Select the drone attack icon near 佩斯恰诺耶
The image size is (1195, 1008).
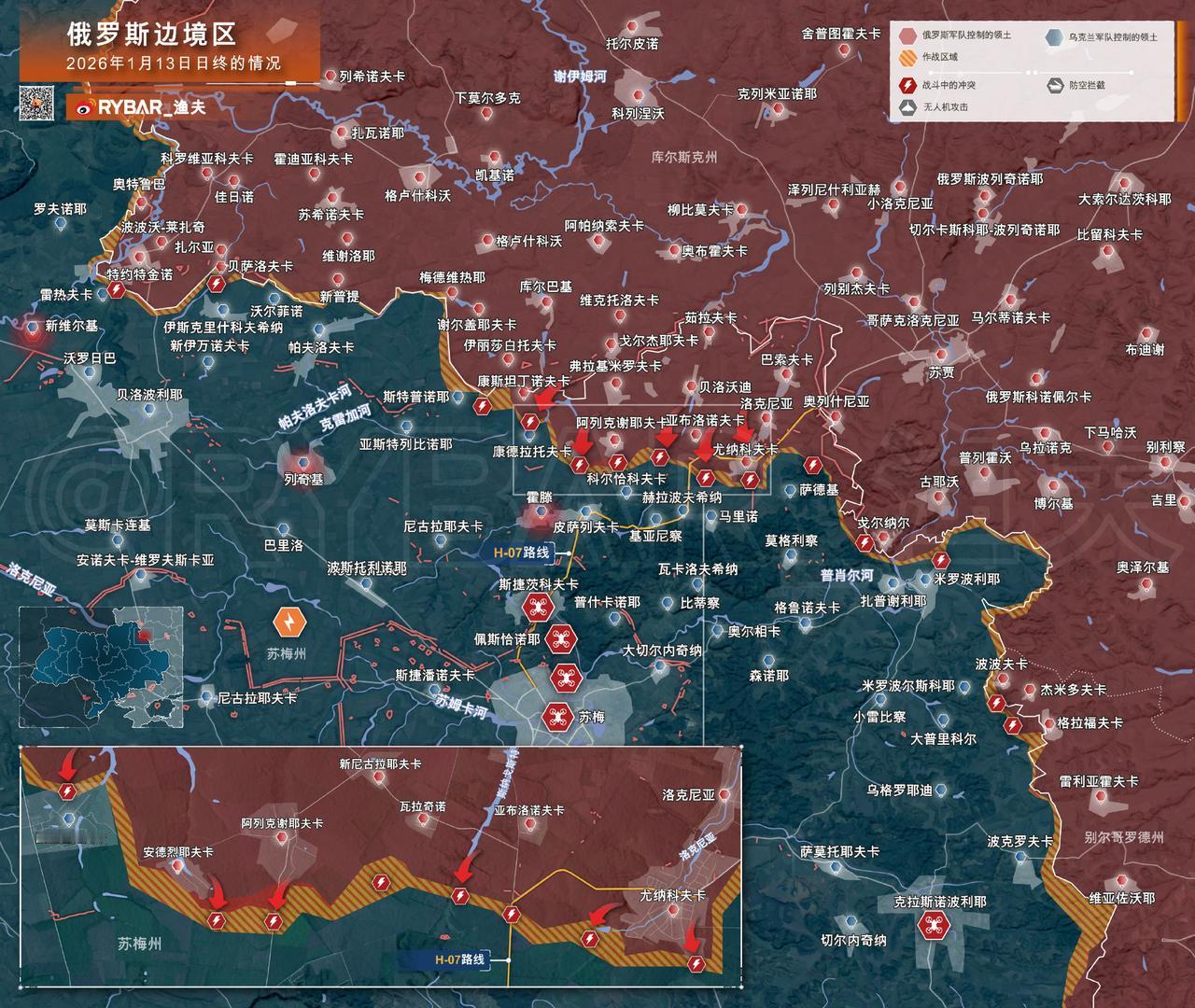(x=563, y=640)
